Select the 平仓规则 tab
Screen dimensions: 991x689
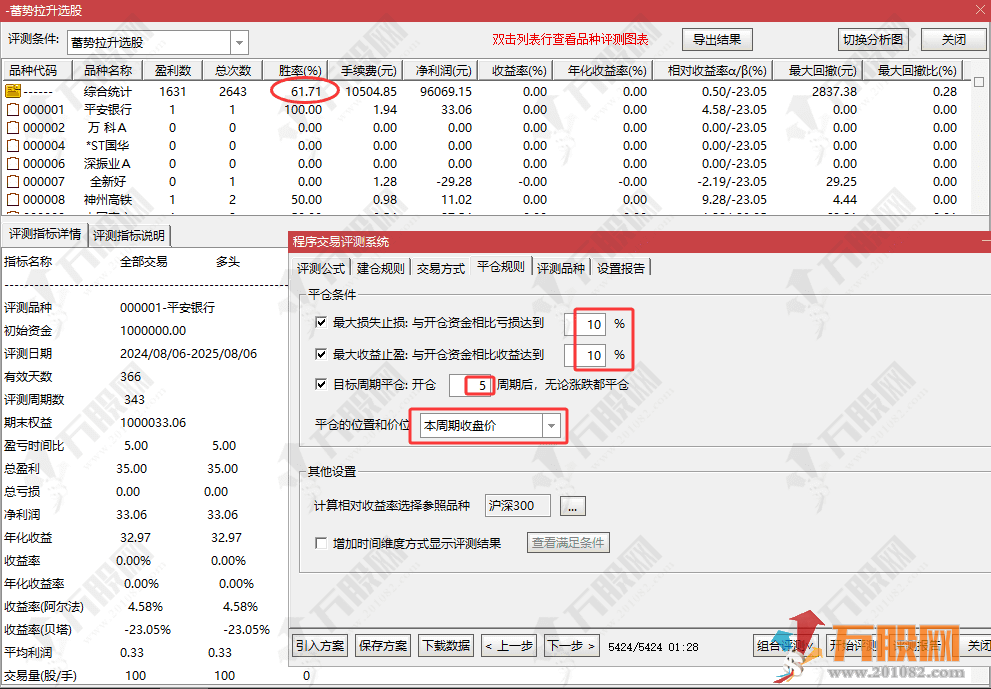pos(501,267)
